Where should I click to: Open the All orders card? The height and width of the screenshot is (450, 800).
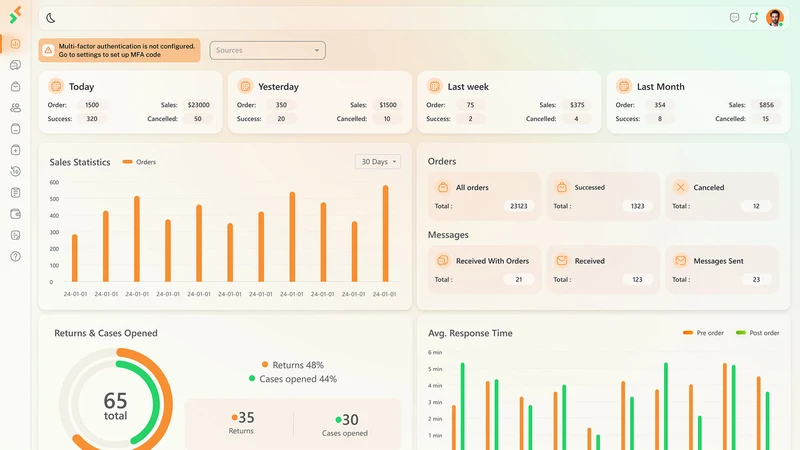[484, 196]
